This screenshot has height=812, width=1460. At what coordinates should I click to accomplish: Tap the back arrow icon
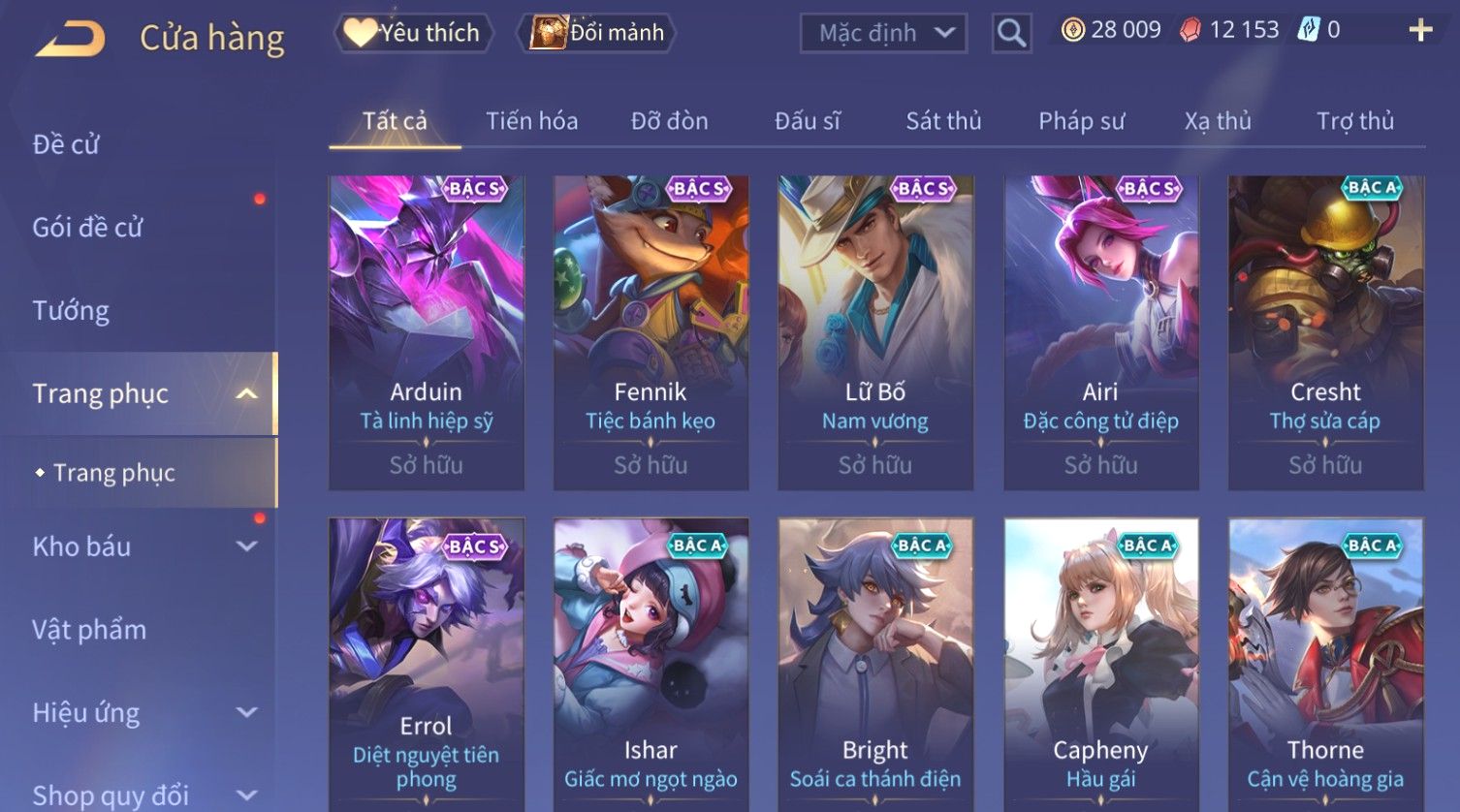pyautogui.click(x=71, y=39)
